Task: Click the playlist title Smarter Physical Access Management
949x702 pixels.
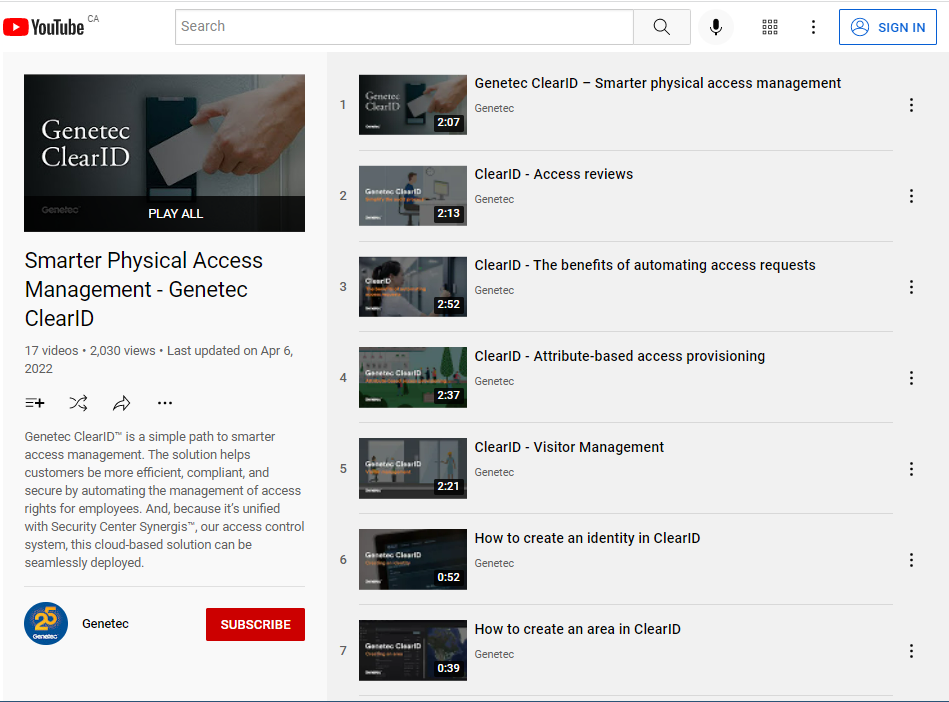Action: [143, 289]
